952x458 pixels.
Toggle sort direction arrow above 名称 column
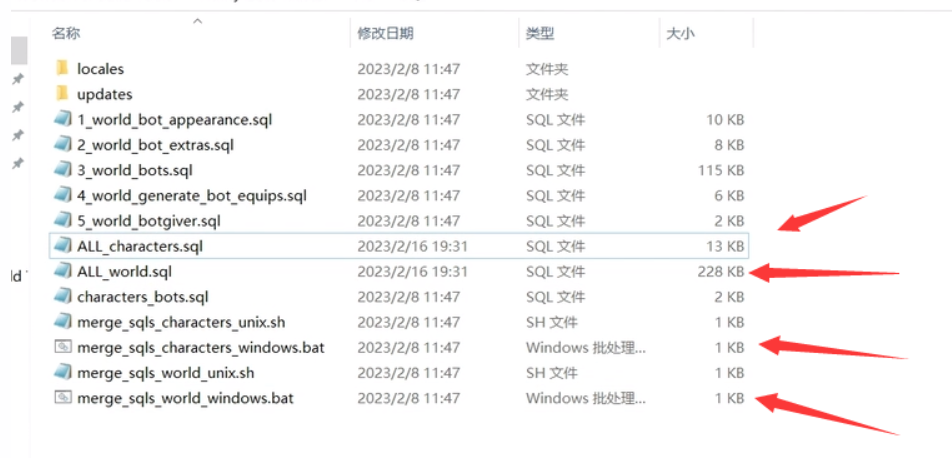(197, 20)
